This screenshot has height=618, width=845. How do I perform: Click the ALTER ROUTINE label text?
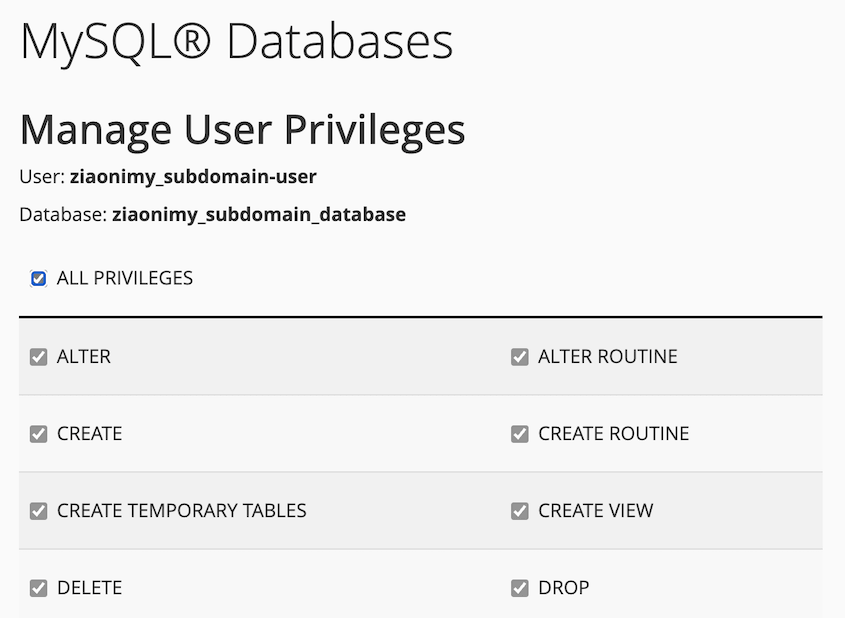[607, 357]
